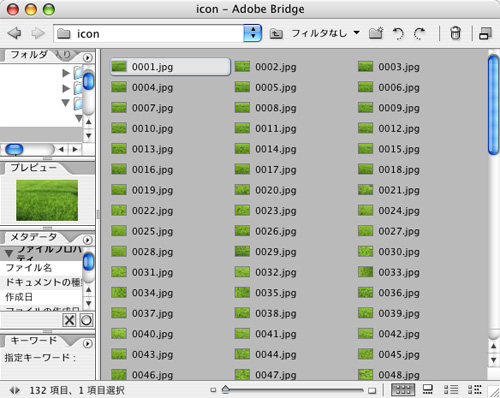Click the smallest thumbnail size icon
Image resolution: width=500 pixels, height=398 pixels.
pos(213,390)
